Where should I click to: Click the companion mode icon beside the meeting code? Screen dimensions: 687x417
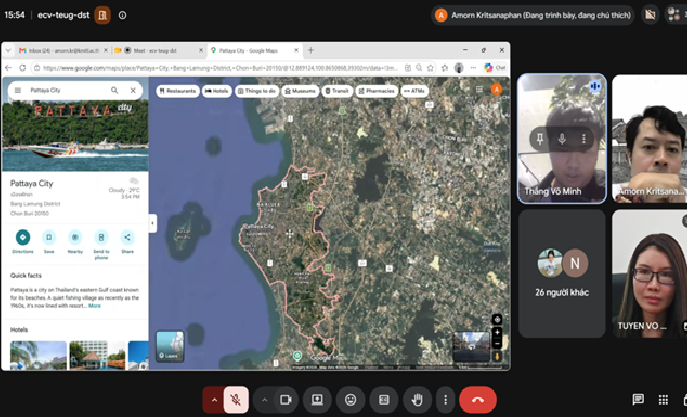(103, 15)
